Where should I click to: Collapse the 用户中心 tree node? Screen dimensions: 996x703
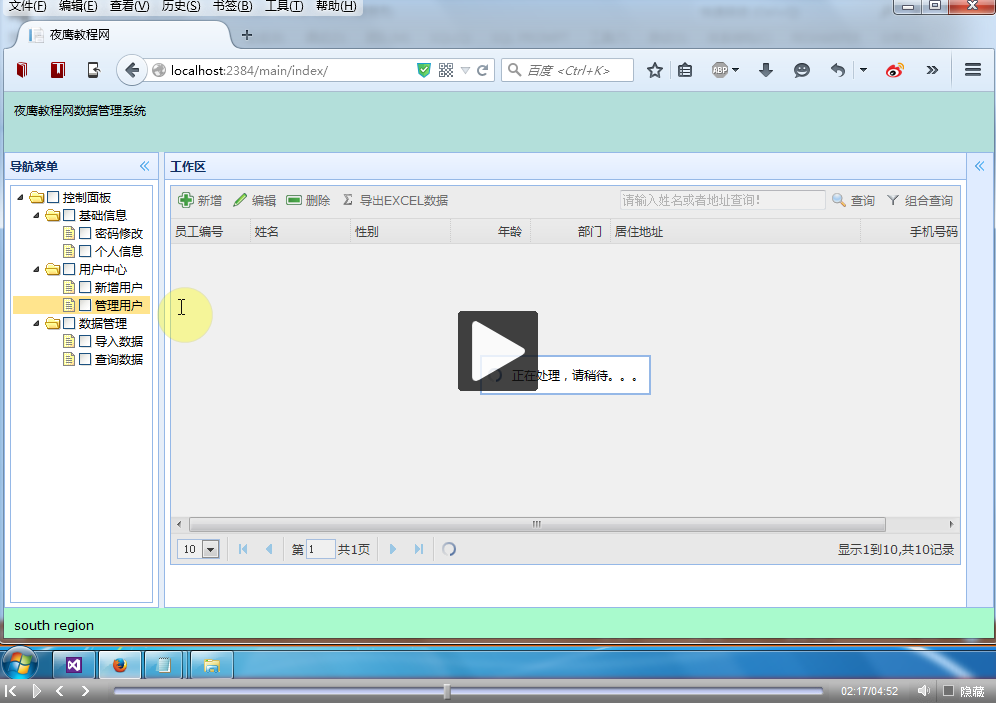[x=37, y=269]
